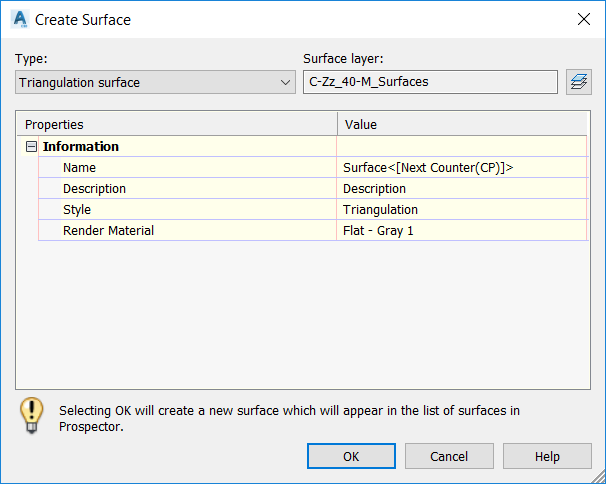Click the Surface layer text field
This screenshot has height=484, width=606.
click(x=430, y=82)
